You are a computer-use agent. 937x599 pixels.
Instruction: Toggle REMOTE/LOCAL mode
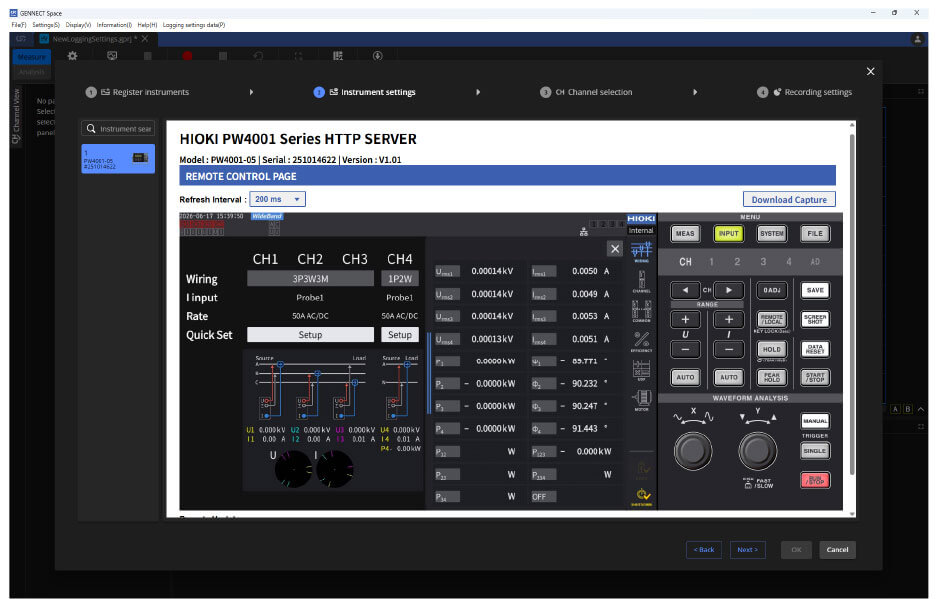pos(772,319)
